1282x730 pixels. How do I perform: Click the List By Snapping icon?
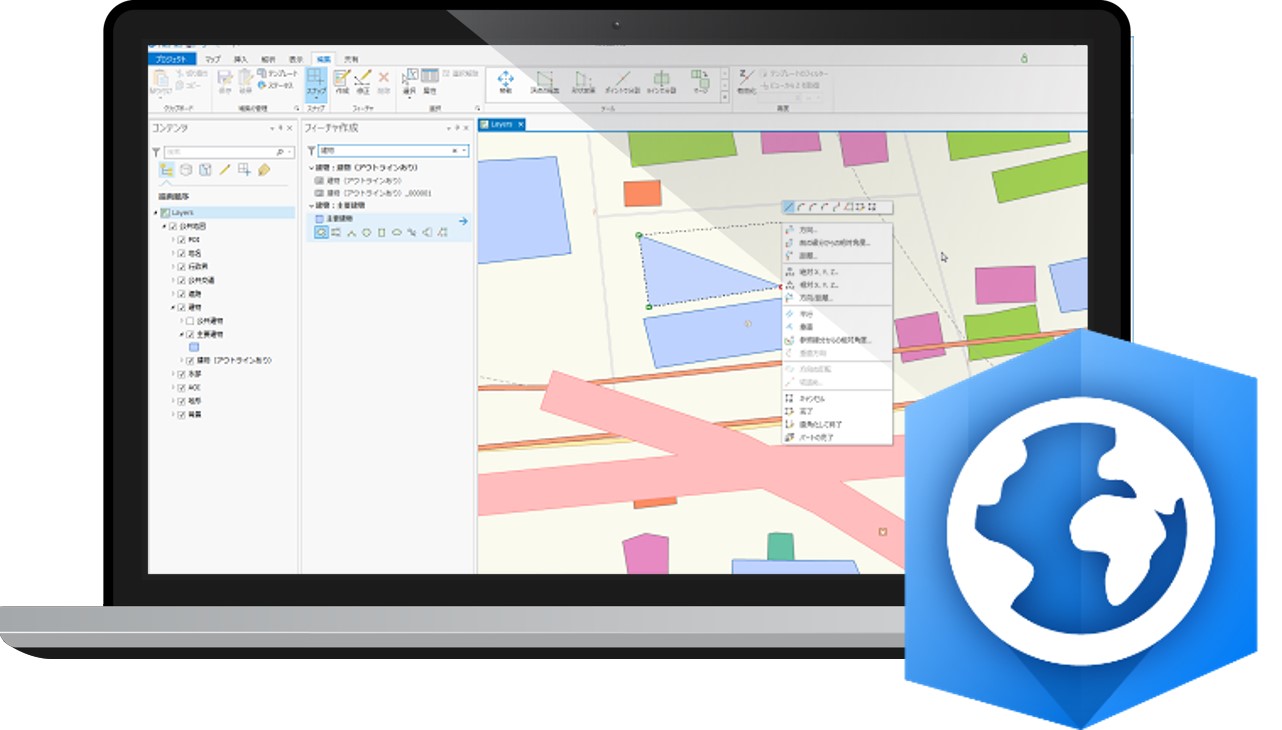(x=244, y=170)
